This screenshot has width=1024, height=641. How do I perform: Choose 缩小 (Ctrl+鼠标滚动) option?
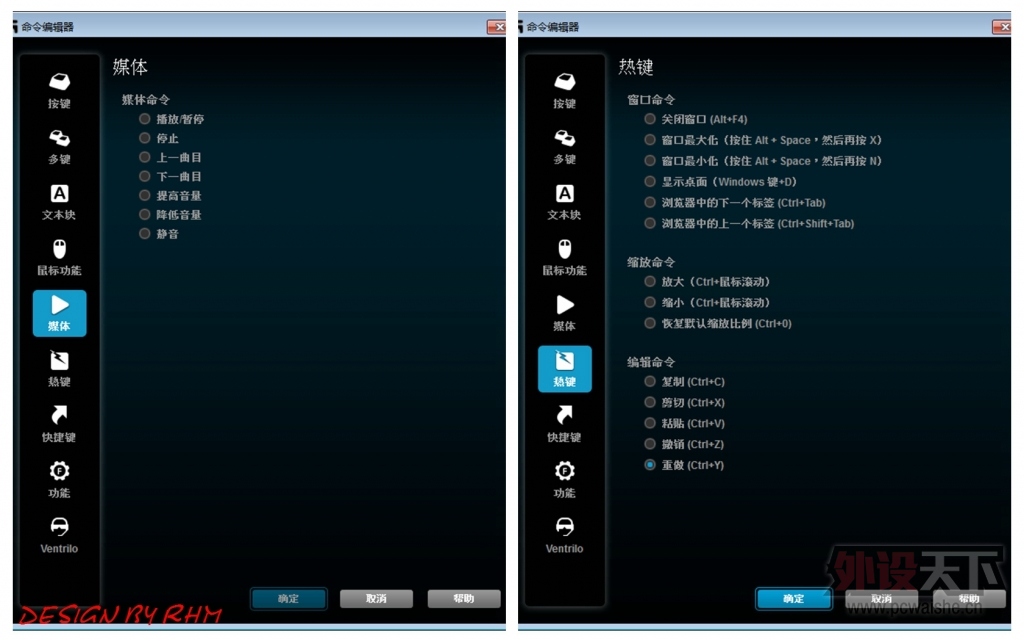650,302
